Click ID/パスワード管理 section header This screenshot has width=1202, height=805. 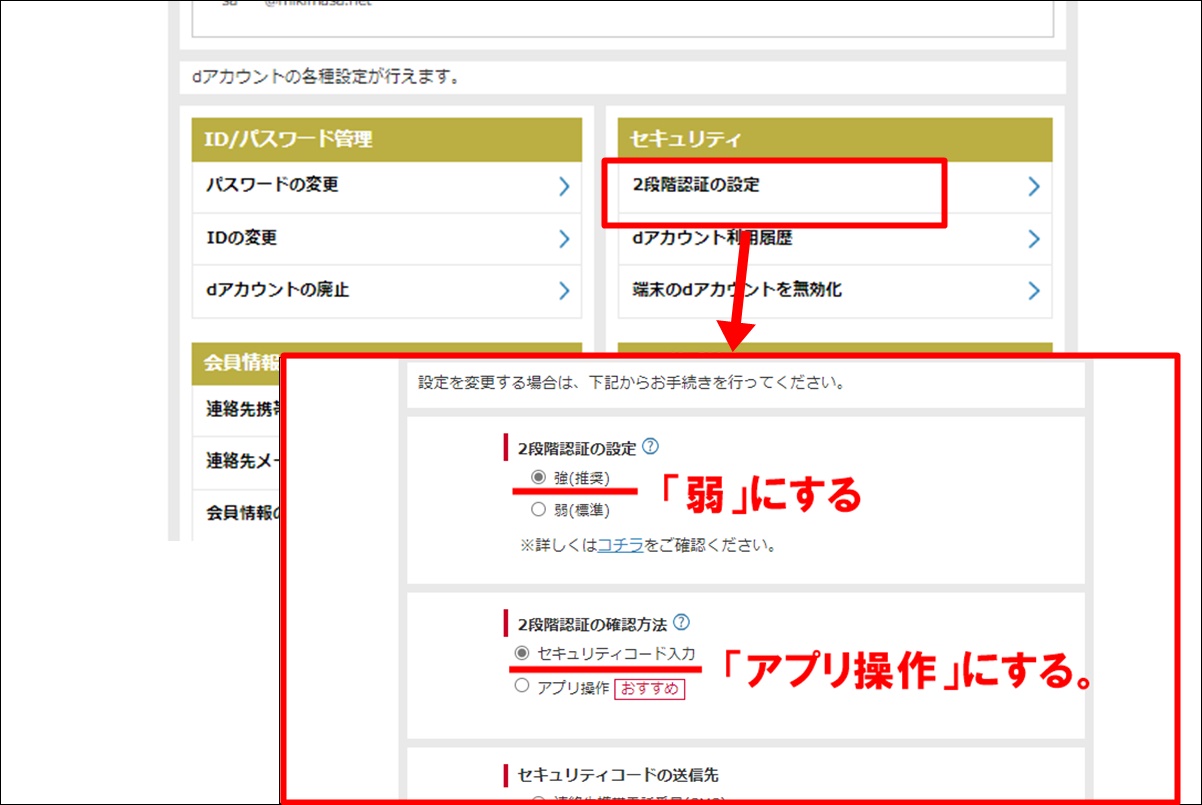point(386,140)
